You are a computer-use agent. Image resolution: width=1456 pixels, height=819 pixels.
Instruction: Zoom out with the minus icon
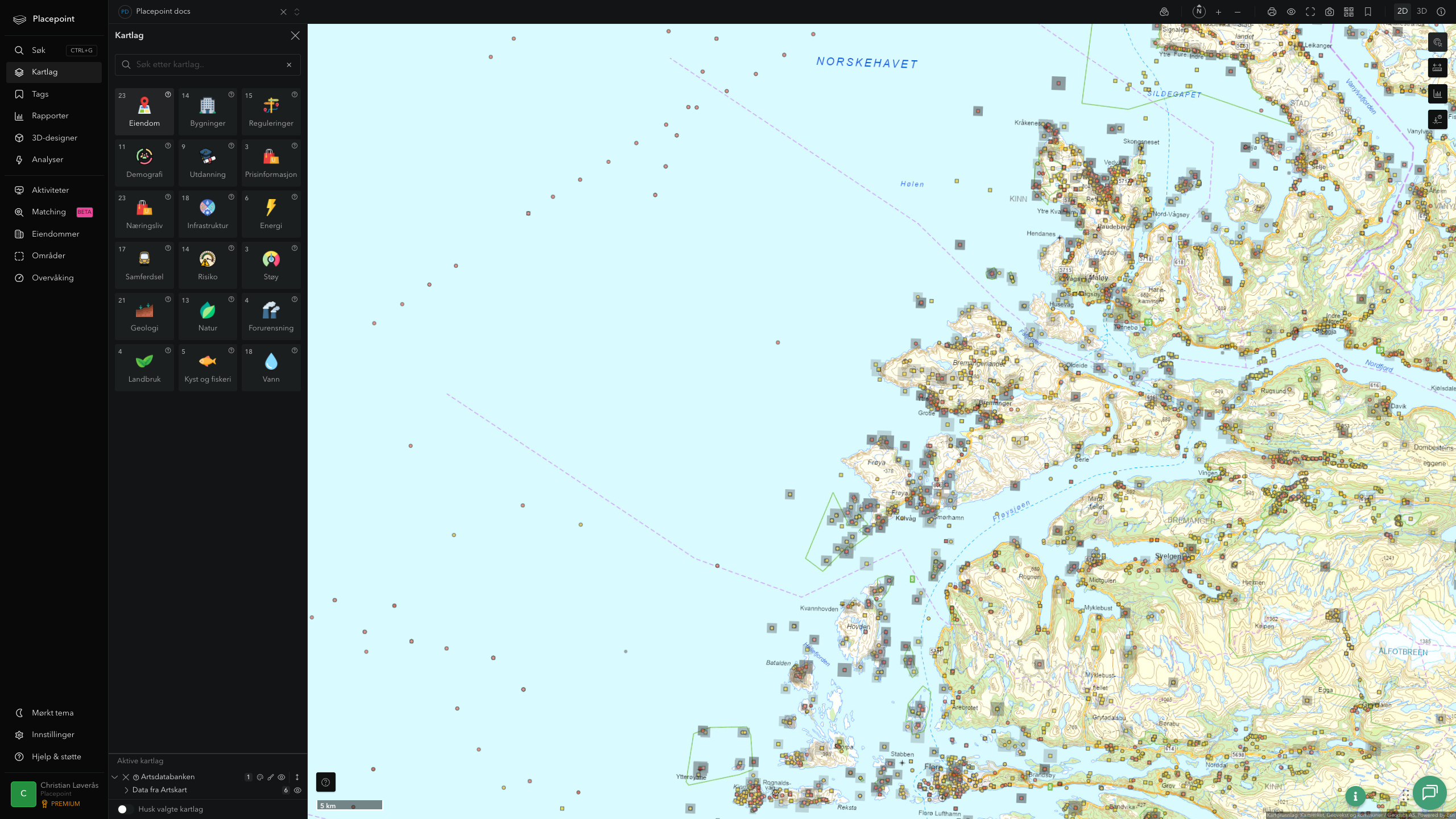(x=1237, y=12)
